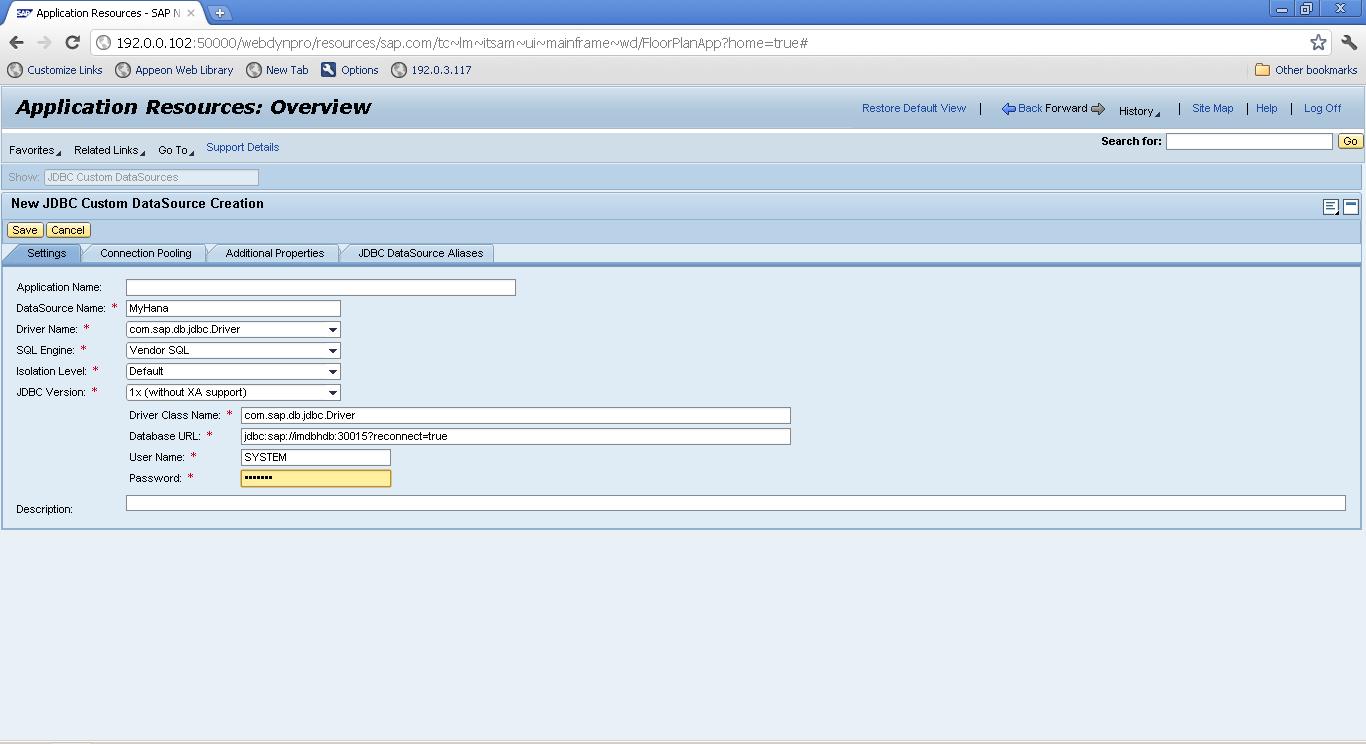The width and height of the screenshot is (1366, 744).
Task: Click the Show JDBC Custom DataSources field
Action: (151, 177)
